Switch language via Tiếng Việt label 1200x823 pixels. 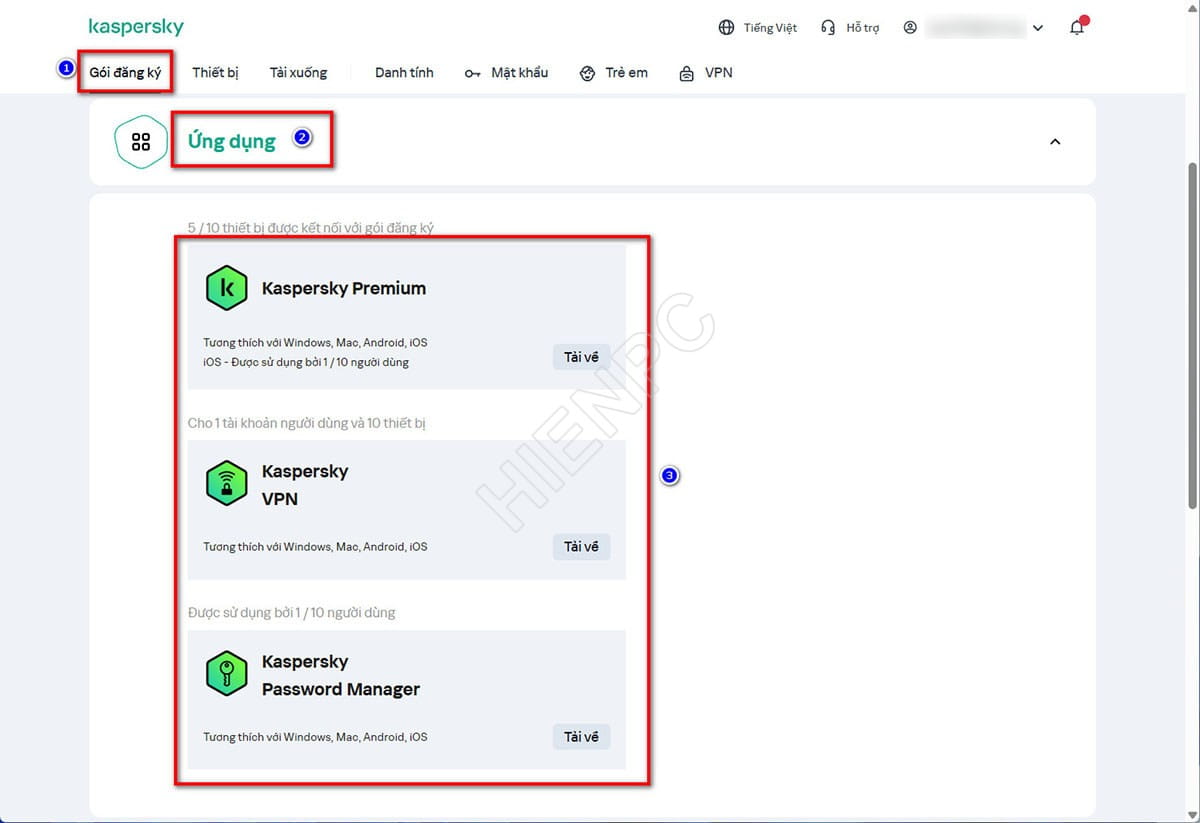pos(770,28)
